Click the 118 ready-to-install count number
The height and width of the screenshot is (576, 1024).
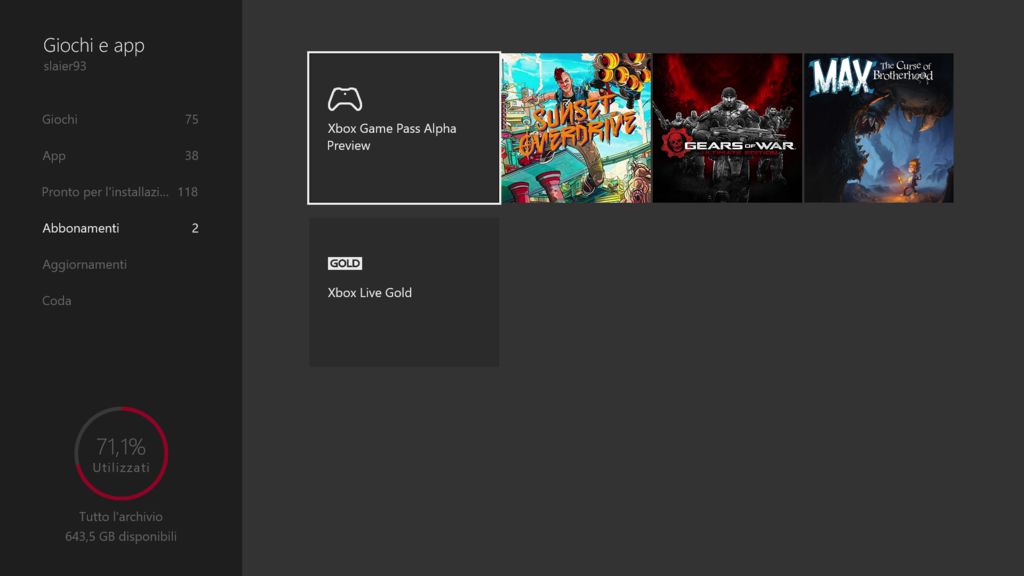(187, 192)
